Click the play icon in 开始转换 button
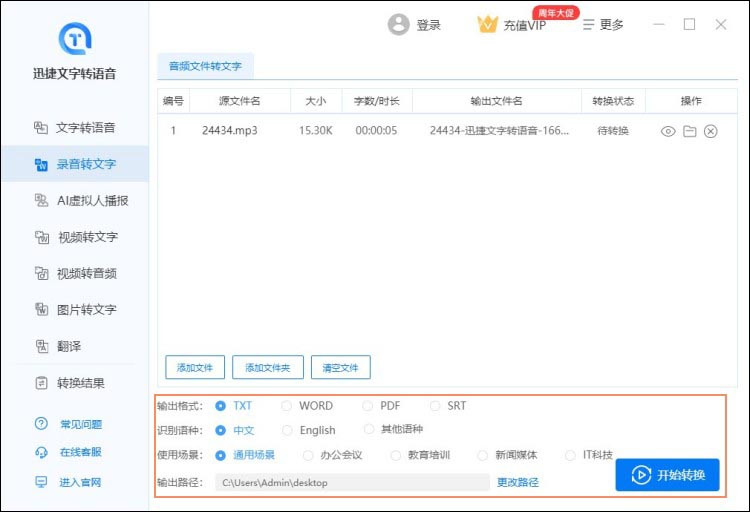The image size is (750, 512). point(641,475)
